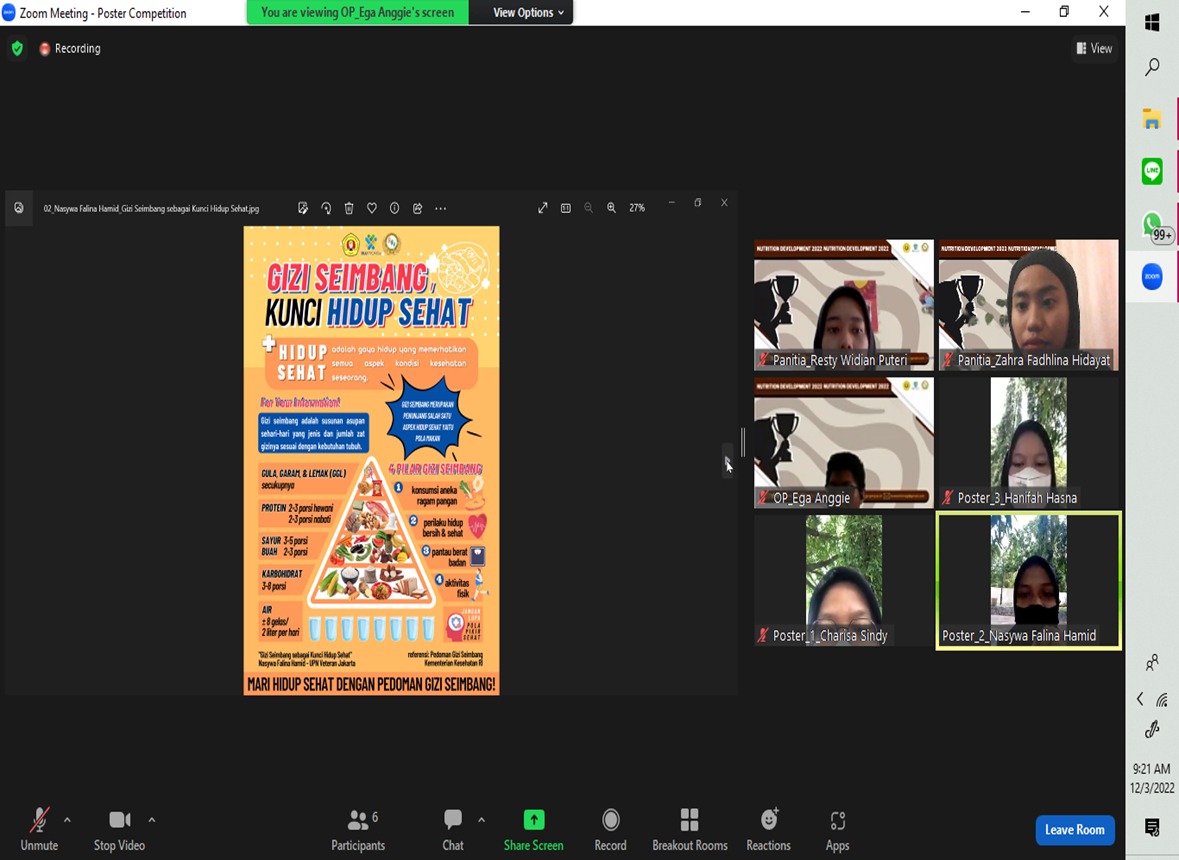
Task: Open the Apps panel
Action: point(837,830)
